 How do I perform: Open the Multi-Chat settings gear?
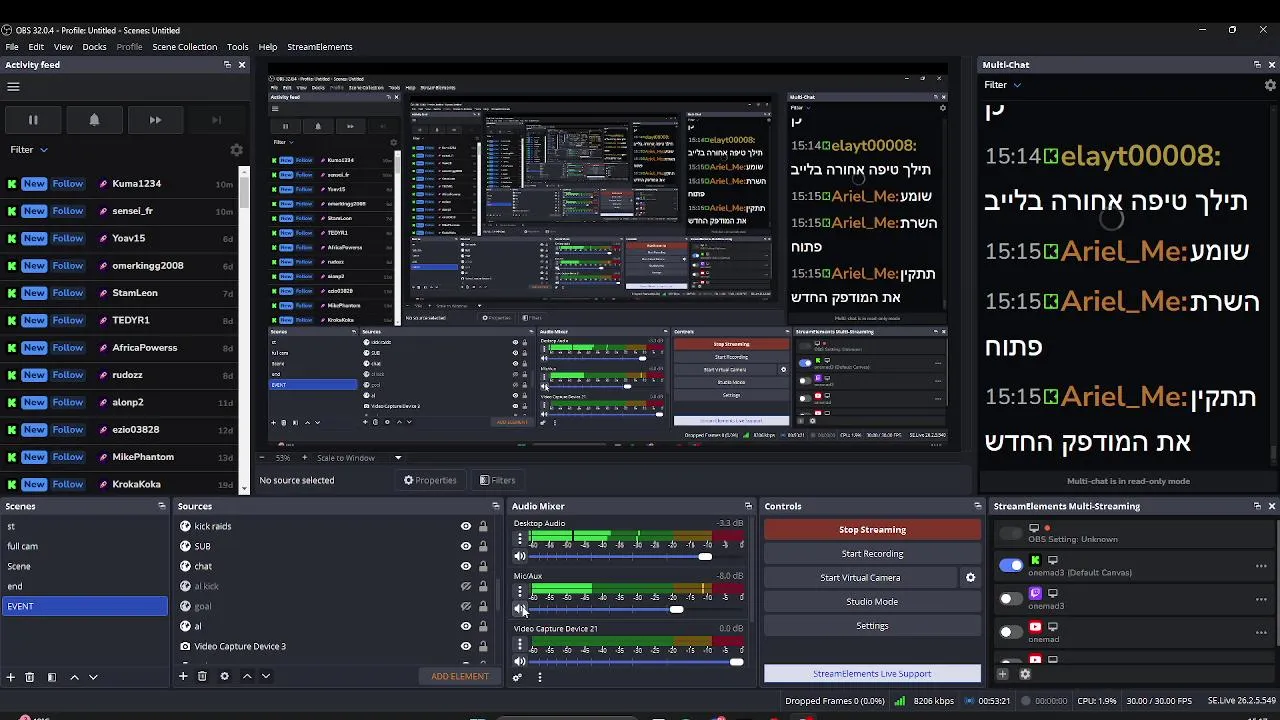coord(1270,85)
